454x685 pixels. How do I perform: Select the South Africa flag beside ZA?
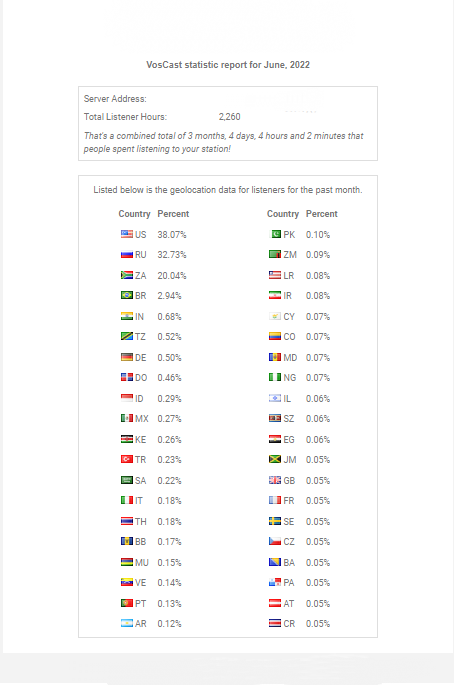tap(127, 275)
